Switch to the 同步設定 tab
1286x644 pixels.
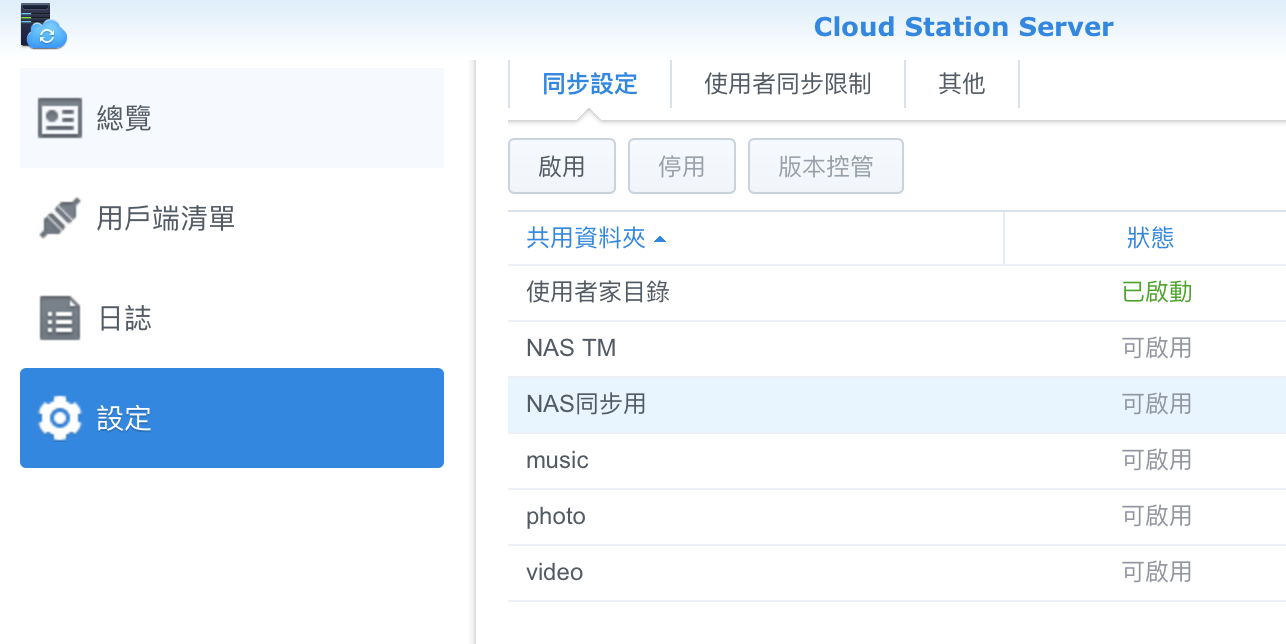coord(589,84)
